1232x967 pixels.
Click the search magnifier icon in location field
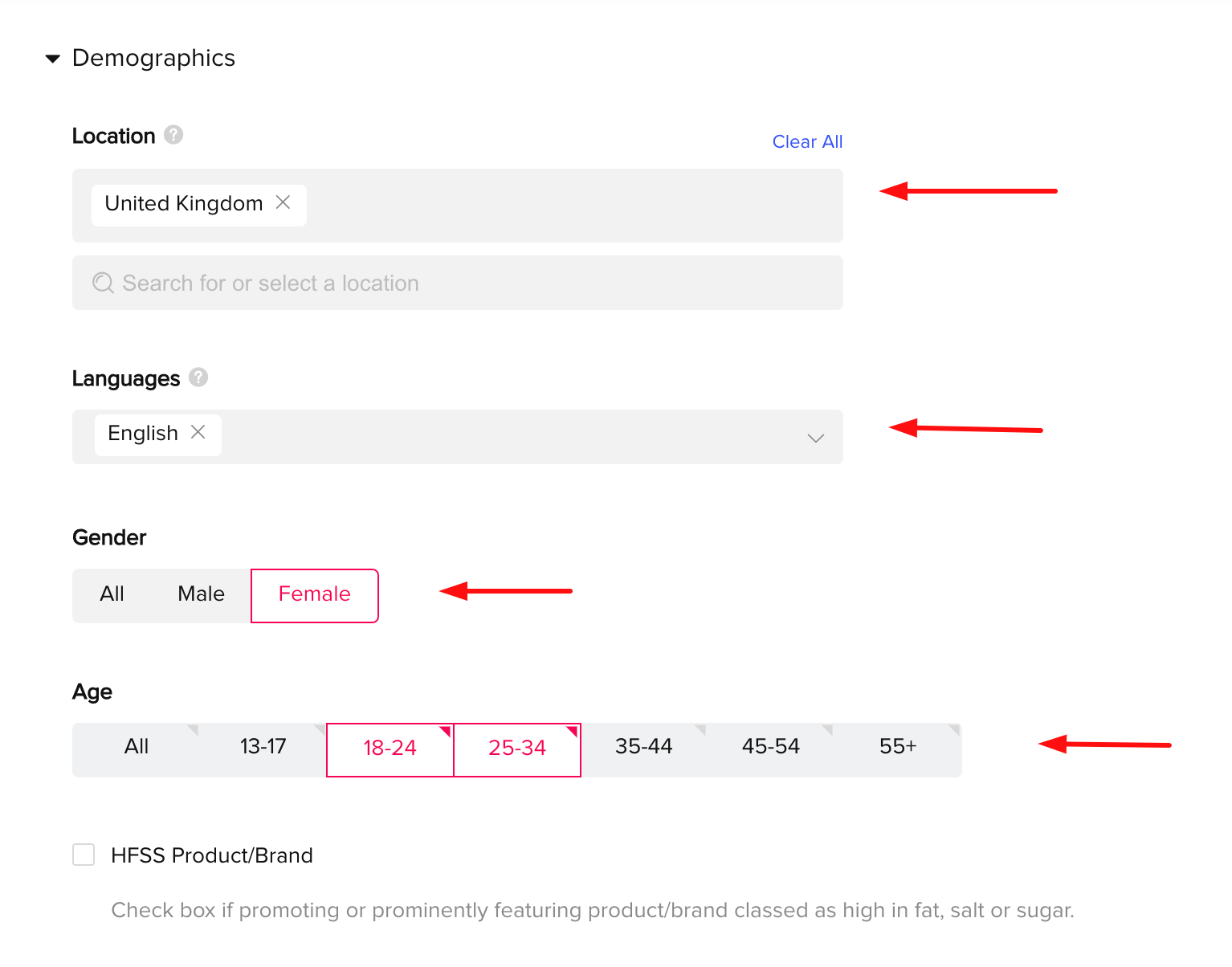point(103,283)
